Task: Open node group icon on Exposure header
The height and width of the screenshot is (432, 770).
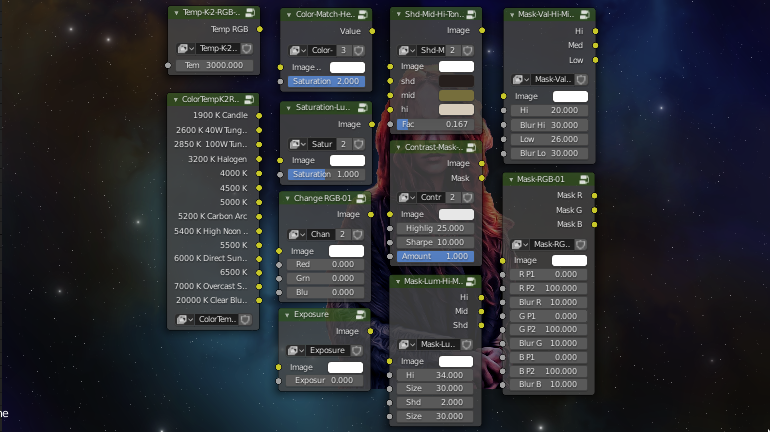Action: (x=361, y=314)
